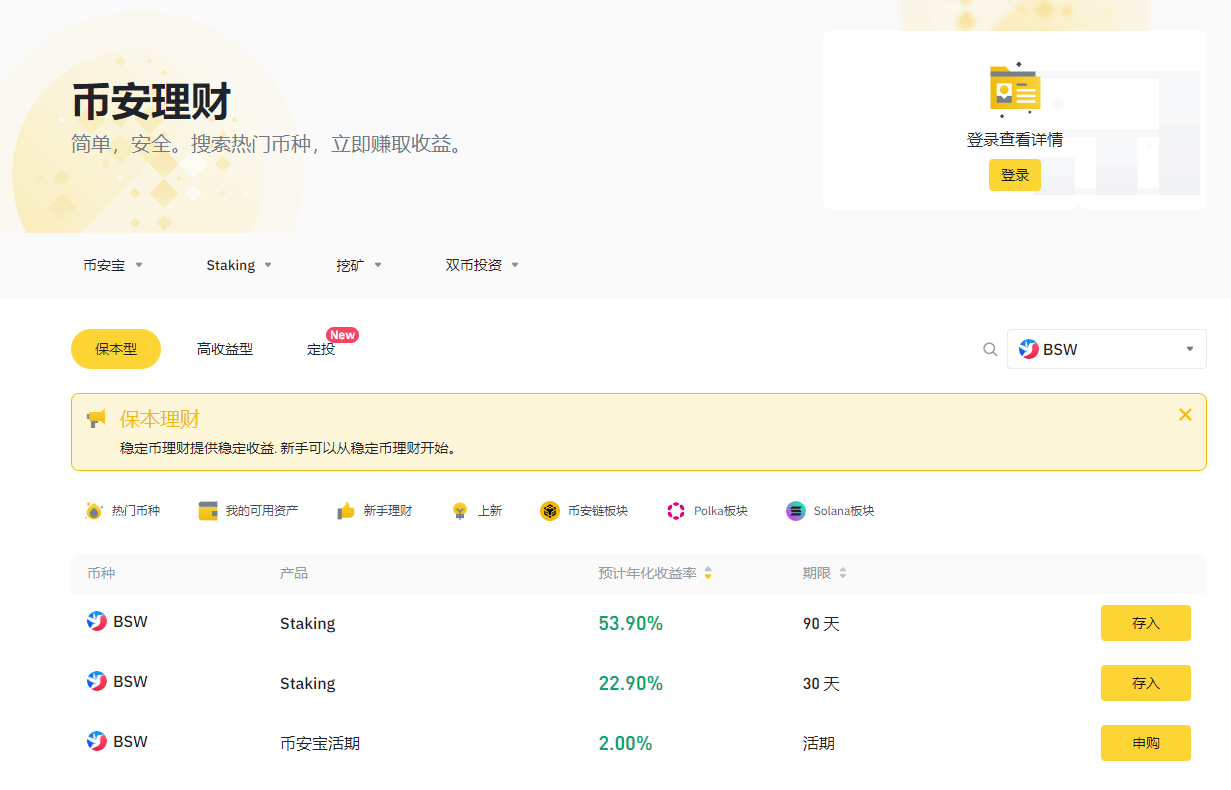Viewport: 1231px width, 790px height.
Task: Filter by Solana板块
Action: point(830,511)
